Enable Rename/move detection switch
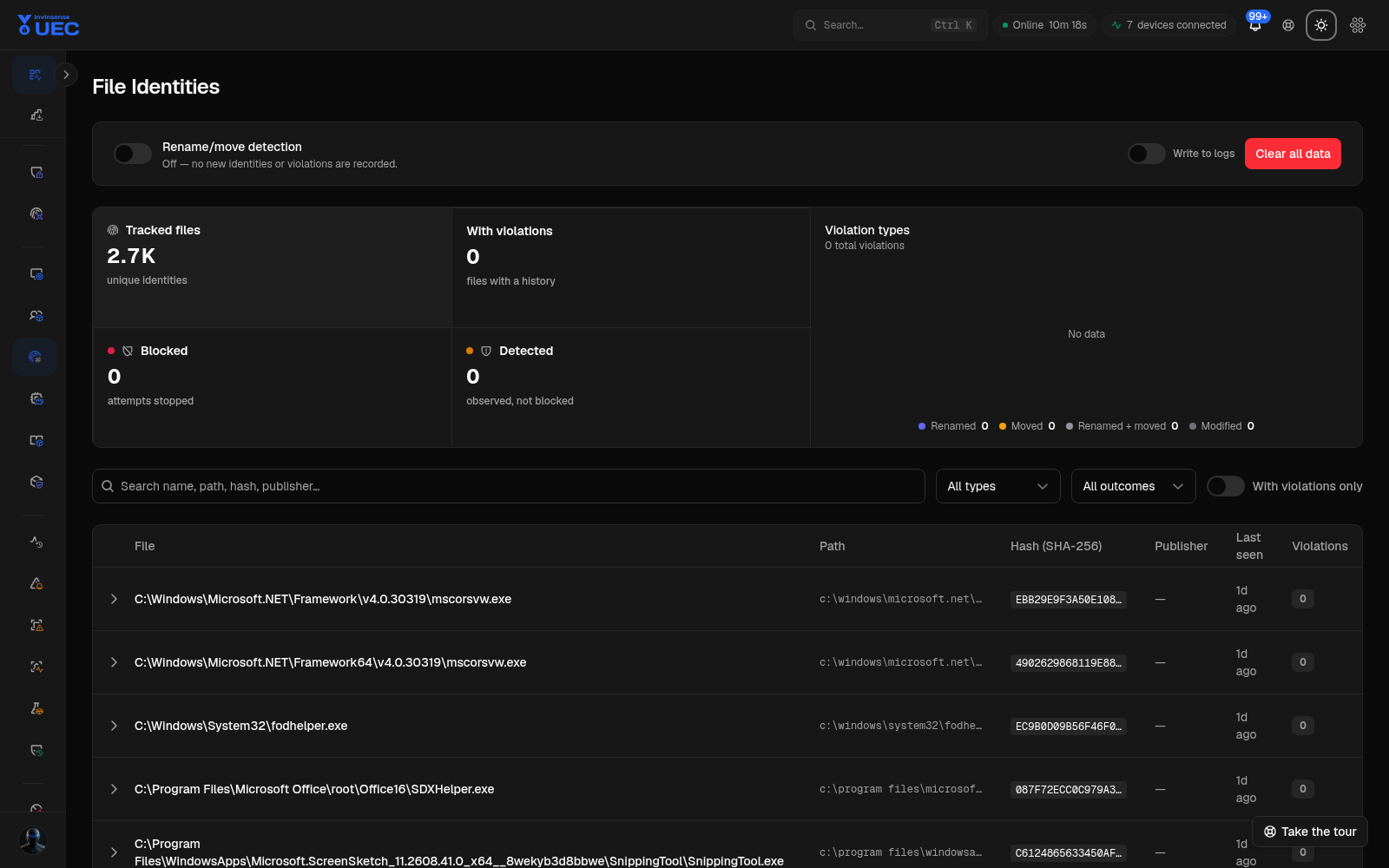The image size is (1389, 868). click(133, 154)
